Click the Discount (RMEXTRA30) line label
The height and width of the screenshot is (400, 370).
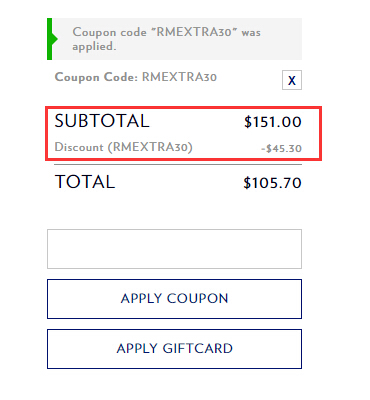(124, 147)
